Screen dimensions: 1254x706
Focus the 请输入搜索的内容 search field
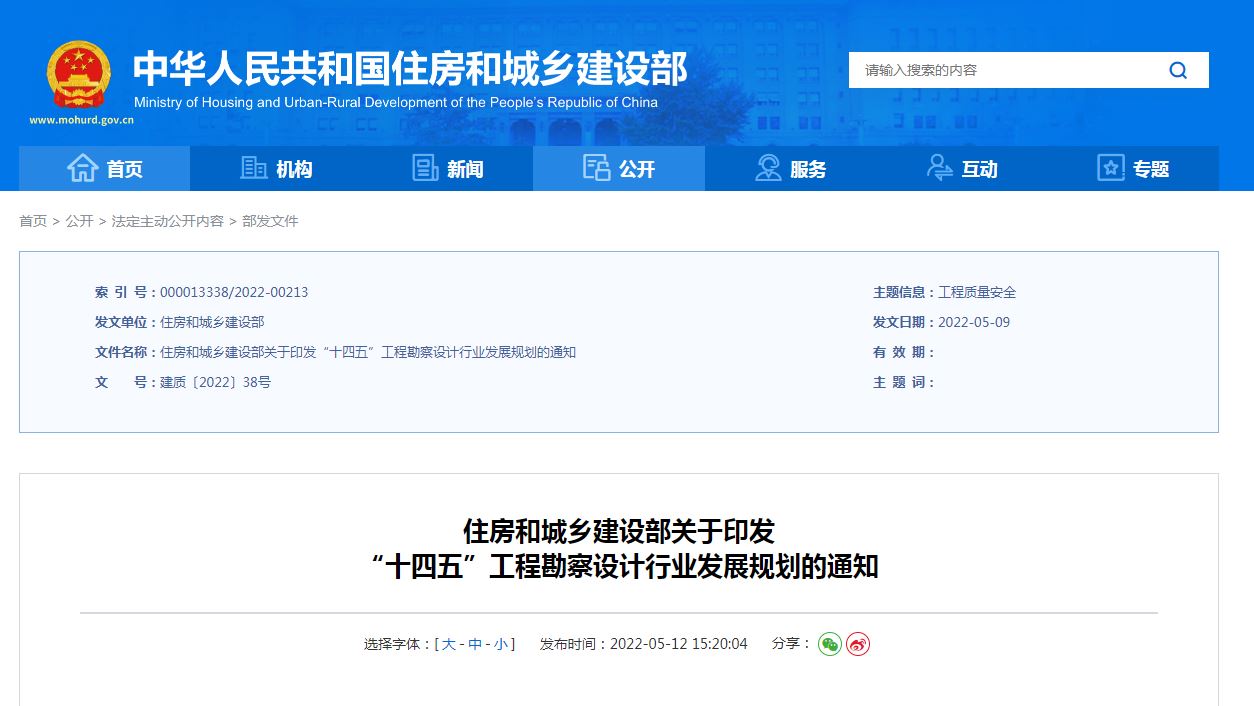click(x=1000, y=70)
